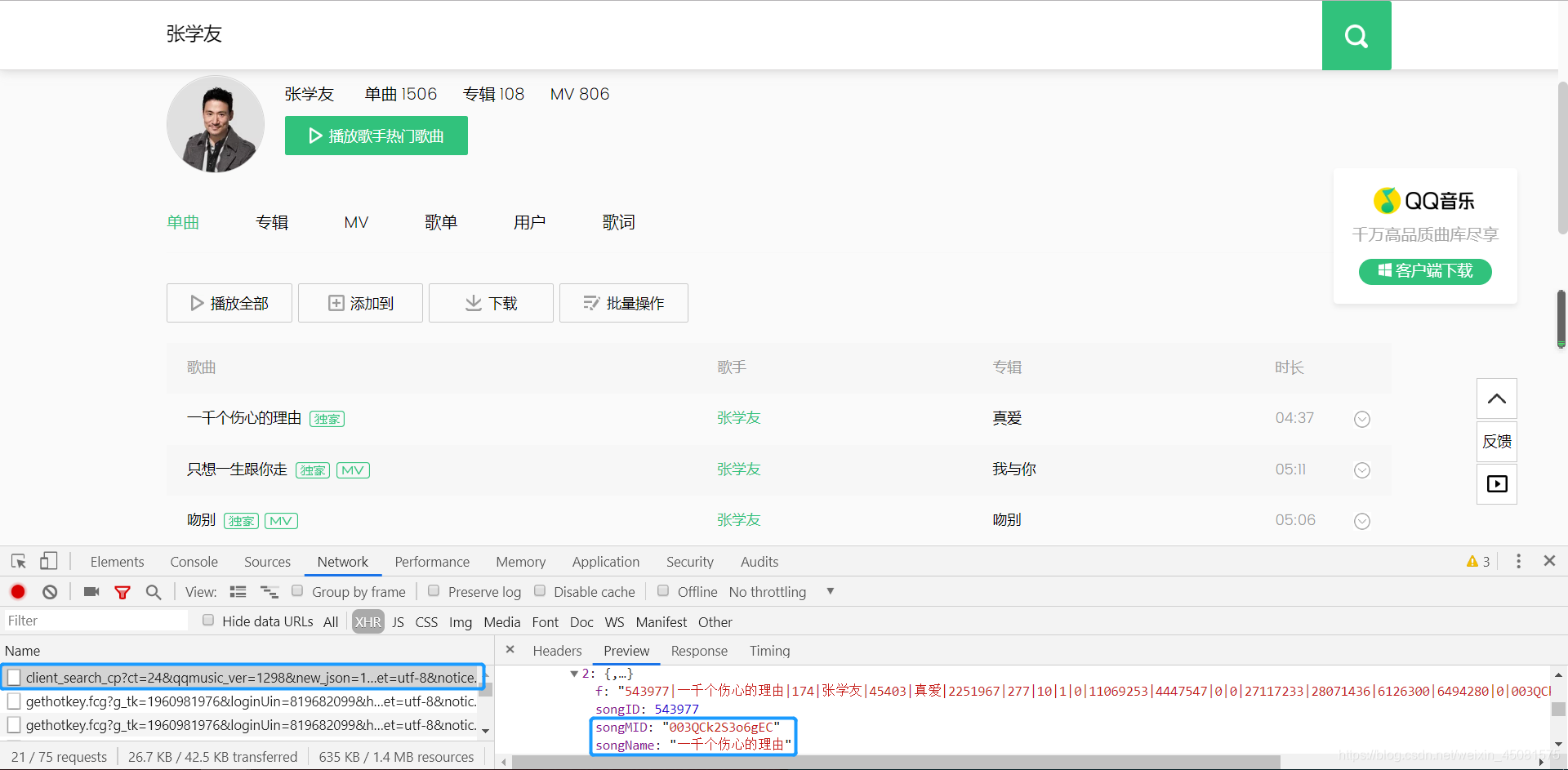Click the capture screenshots camera icon
The width and height of the screenshot is (1568, 770).
coord(91,592)
